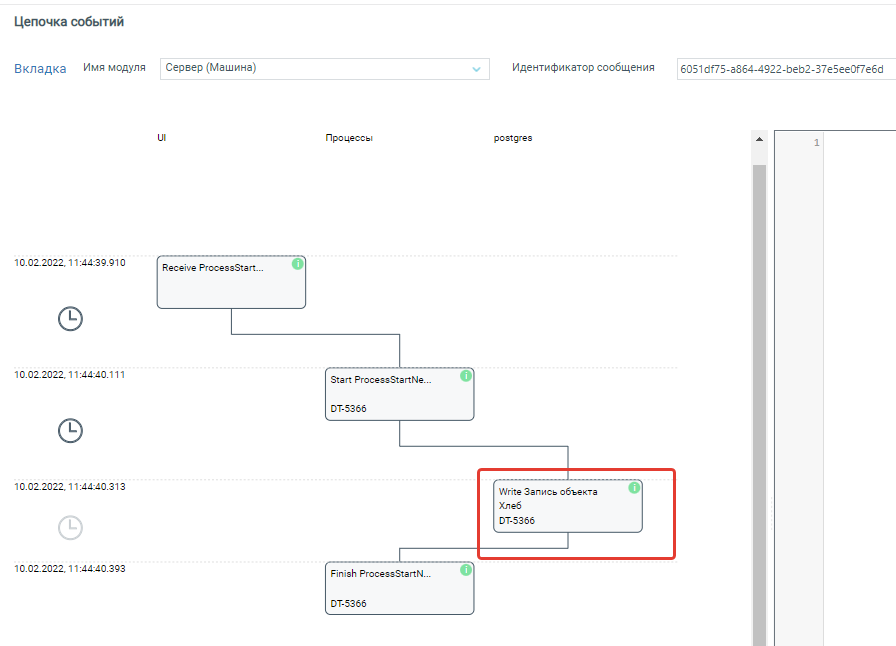Click the 10.02.2022, 11:44:40.393 timestamp

click(70, 567)
